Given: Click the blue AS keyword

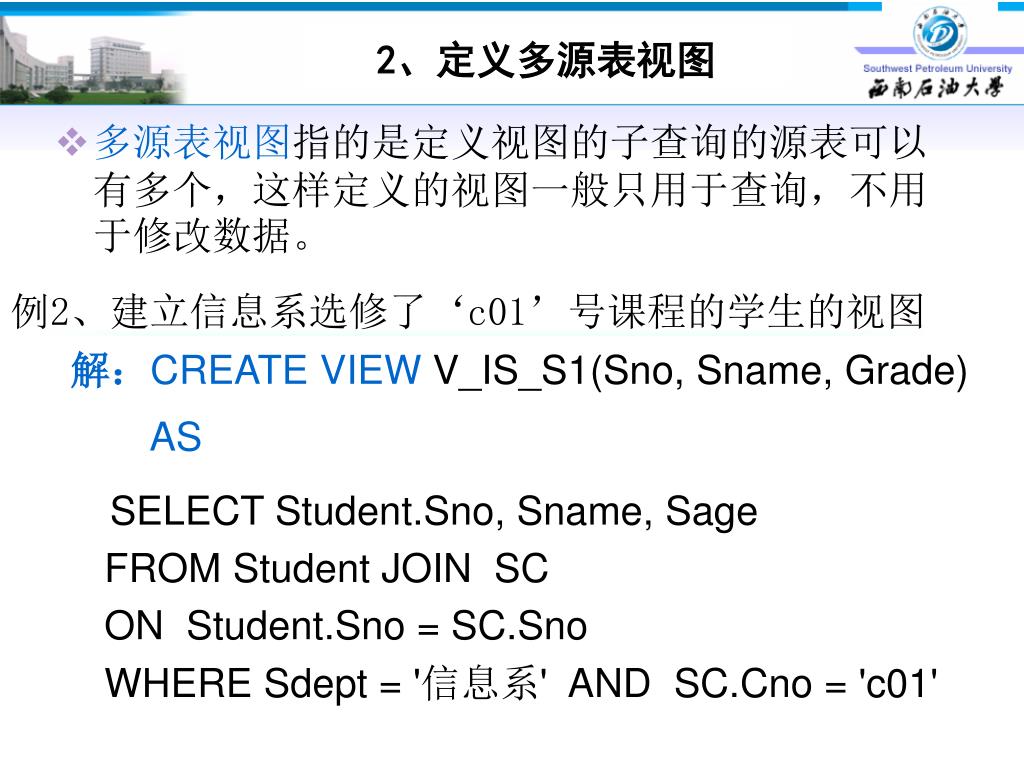Looking at the screenshot, I should [x=176, y=437].
